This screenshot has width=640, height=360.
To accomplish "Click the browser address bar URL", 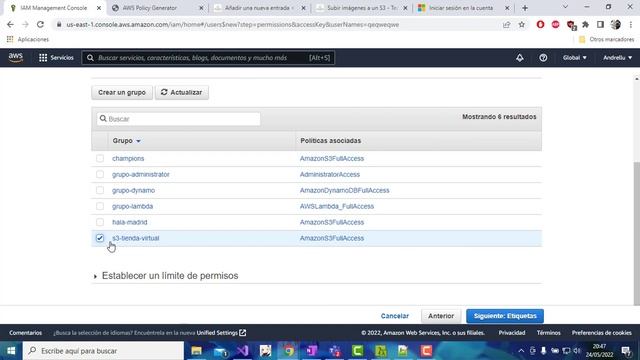I will (x=233, y=24).
